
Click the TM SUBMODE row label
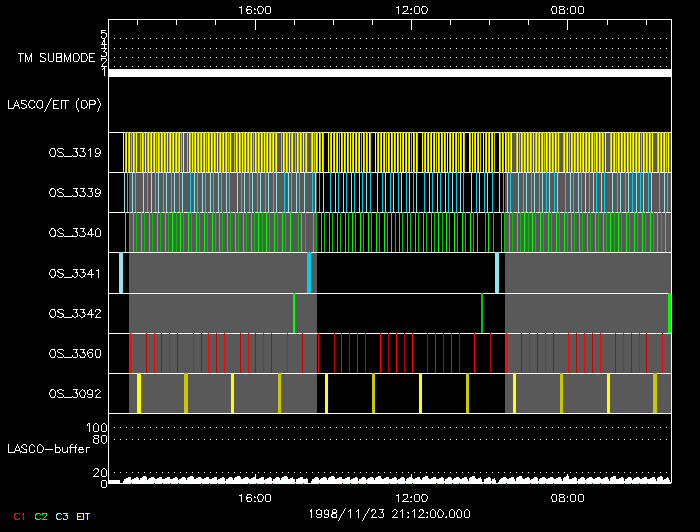[57, 58]
